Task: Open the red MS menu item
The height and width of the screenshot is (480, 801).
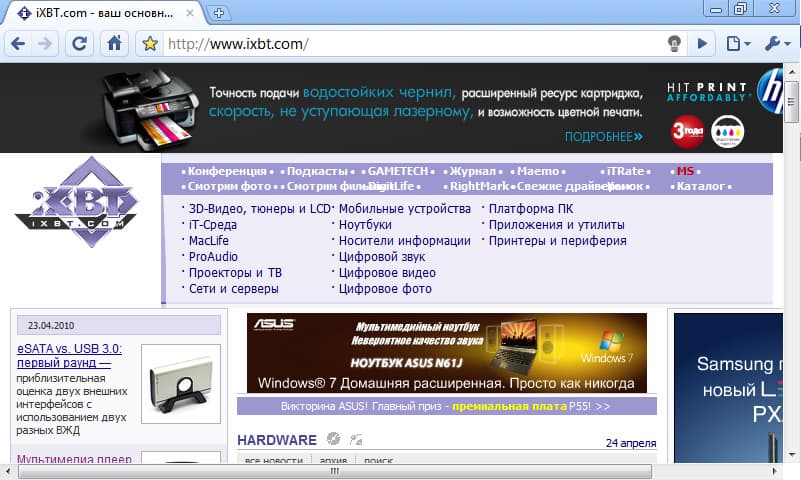Action: pyautogui.click(x=685, y=171)
